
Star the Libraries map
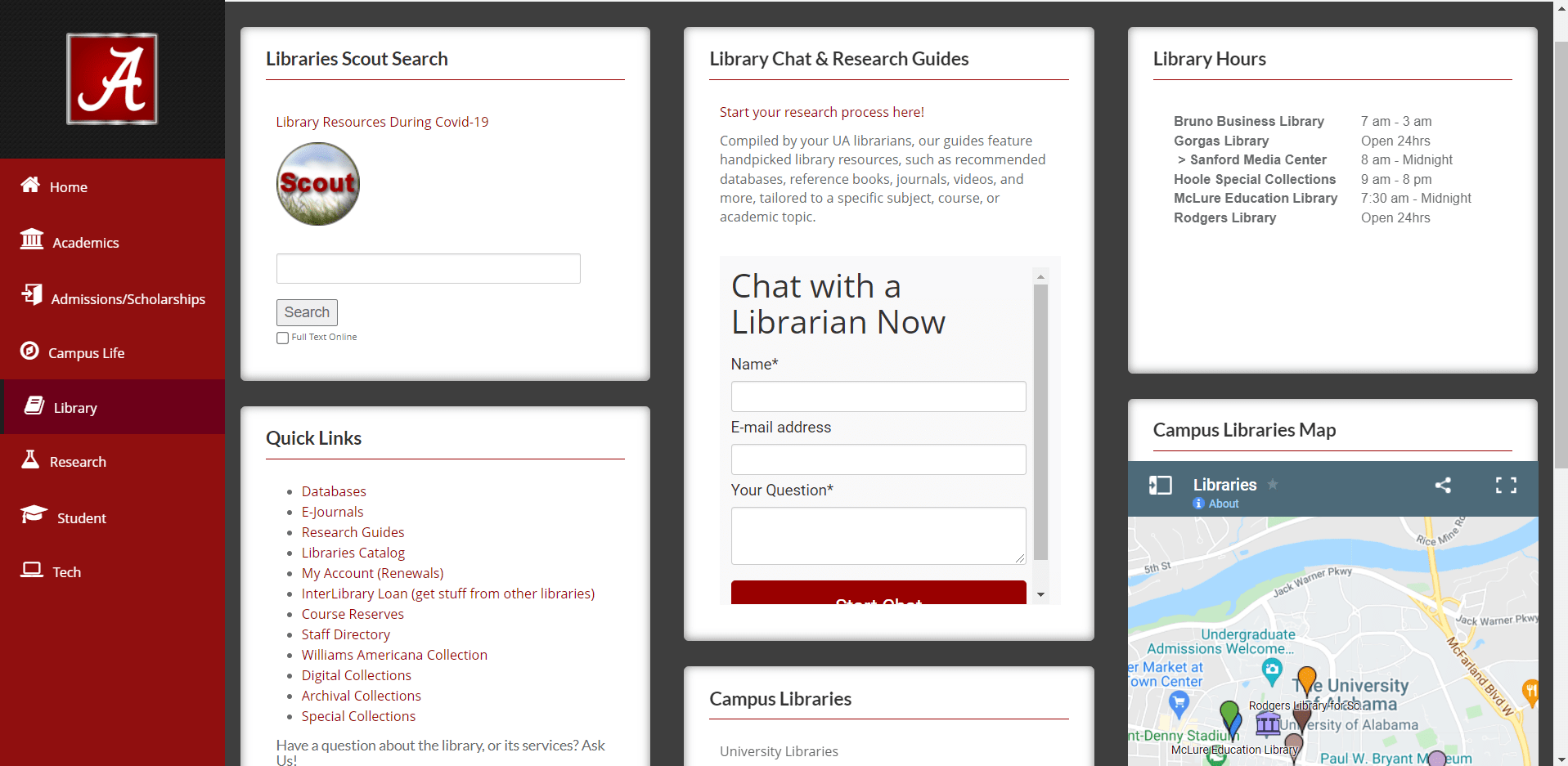click(x=1273, y=485)
